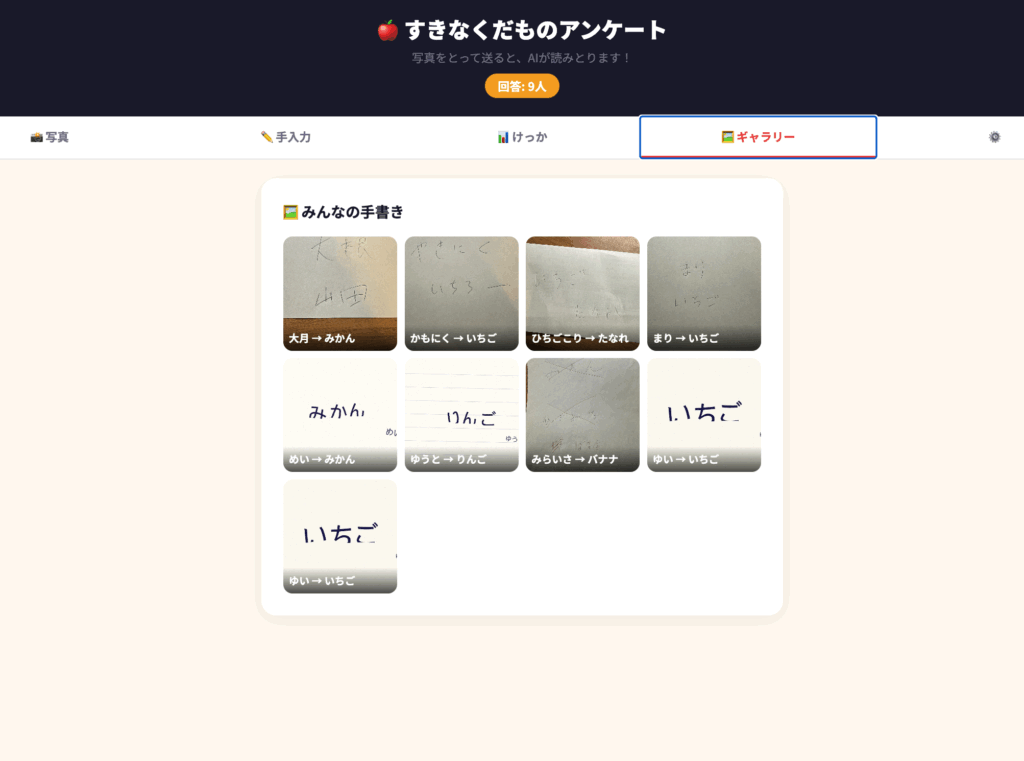Switch to the 写真 tab

tap(50, 137)
